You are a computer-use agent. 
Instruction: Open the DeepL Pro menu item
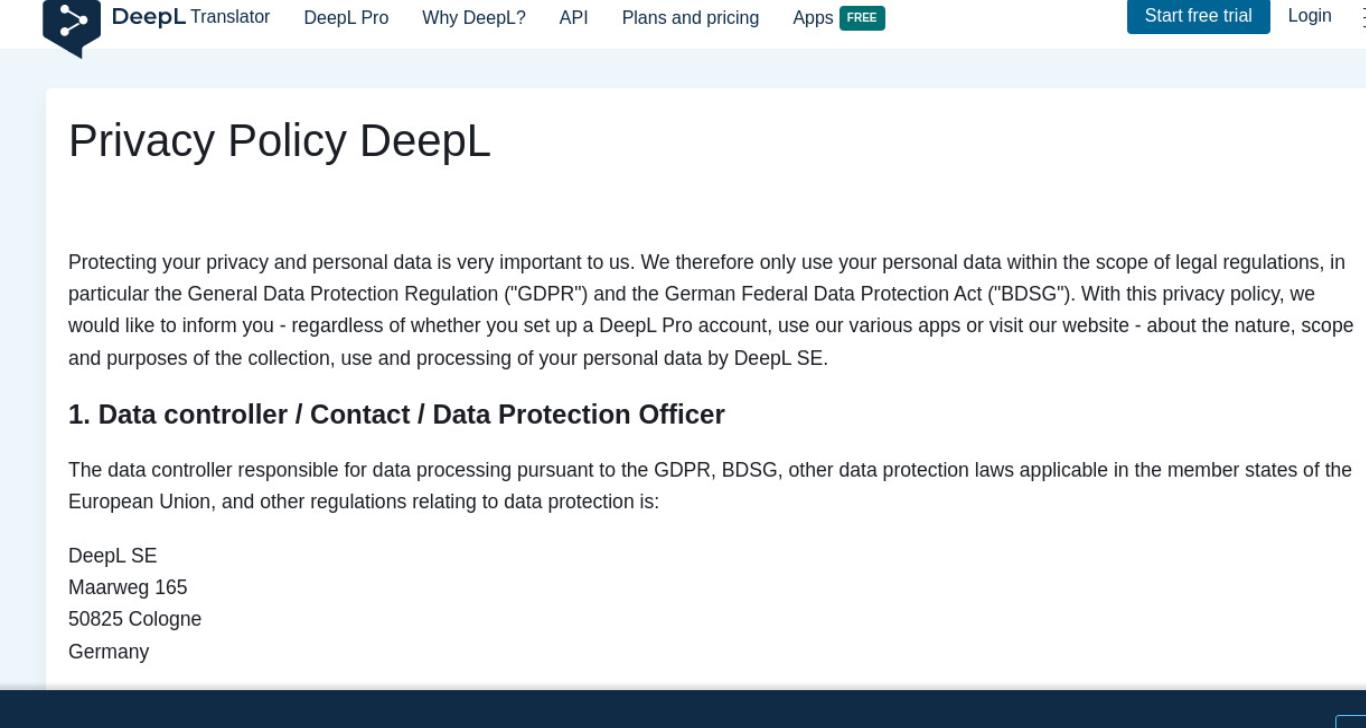[346, 18]
